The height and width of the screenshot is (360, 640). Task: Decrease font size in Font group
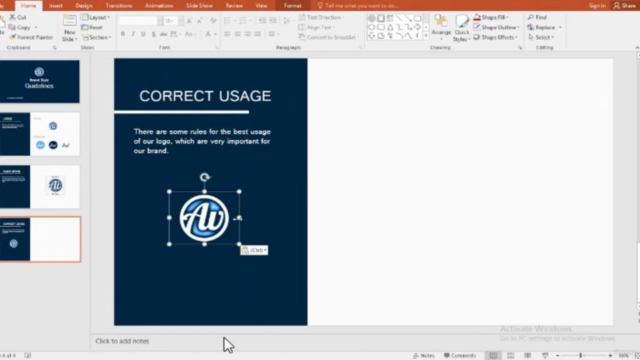coord(200,20)
